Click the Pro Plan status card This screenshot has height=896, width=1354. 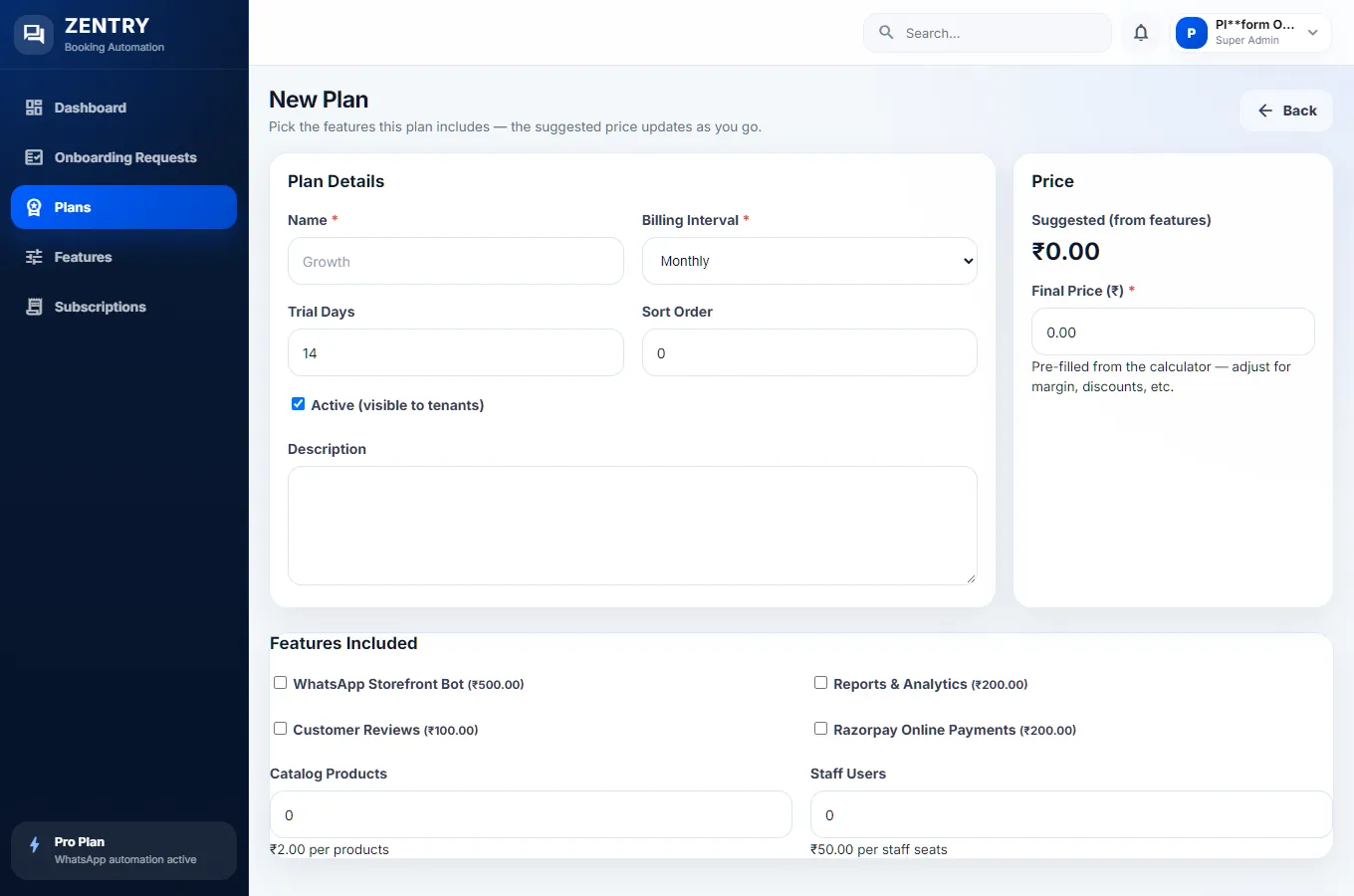pos(123,850)
